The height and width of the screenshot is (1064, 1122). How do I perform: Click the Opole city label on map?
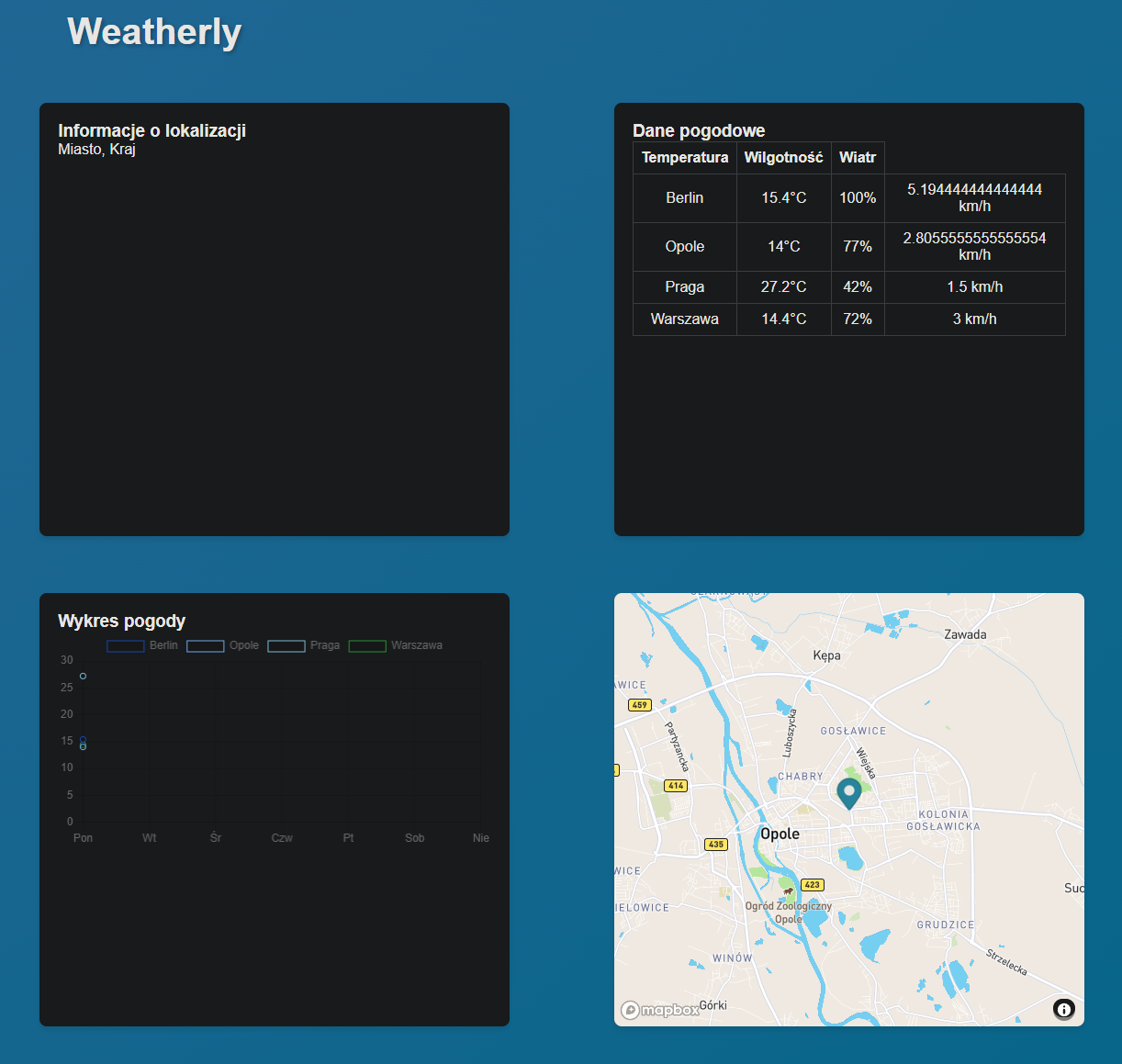(780, 834)
